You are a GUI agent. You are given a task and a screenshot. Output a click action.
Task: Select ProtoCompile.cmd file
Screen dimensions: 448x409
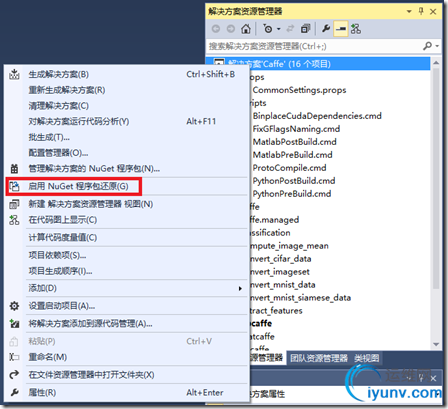click(289, 168)
